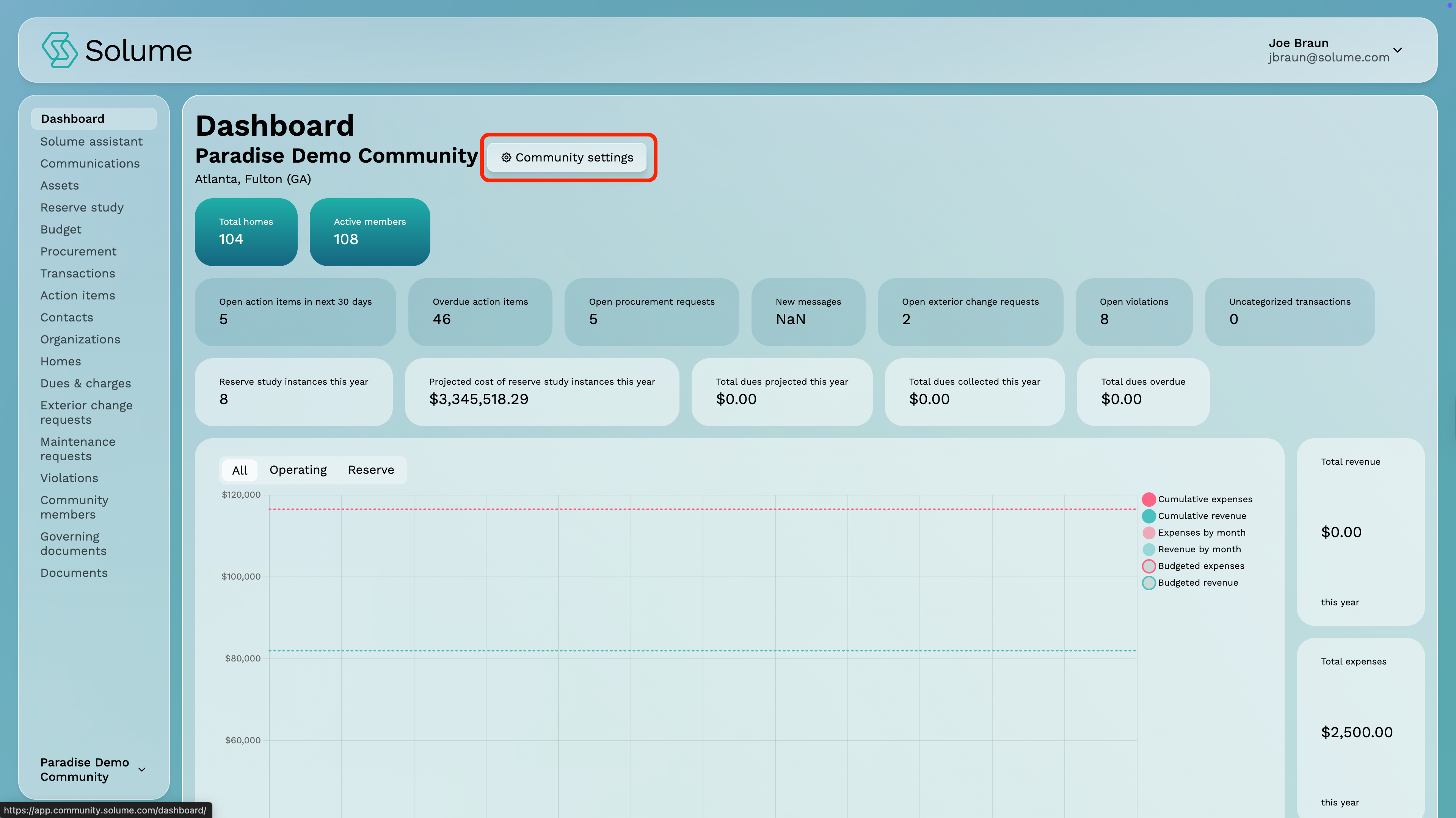Open the Open exterior change requests card

coord(970,312)
